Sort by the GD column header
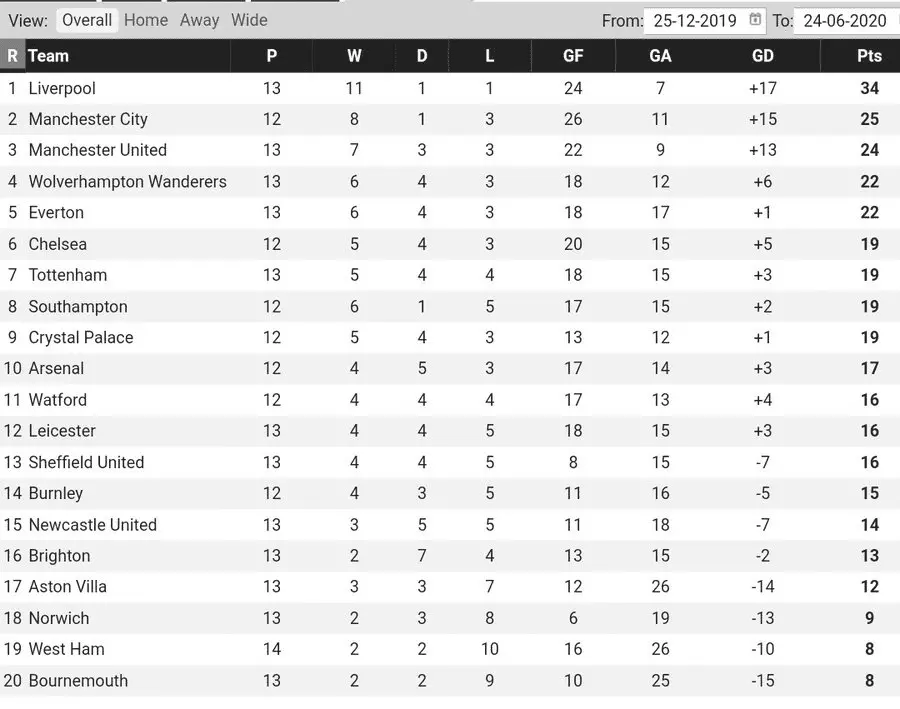The height and width of the screenshot is (709, 900). (762, 56)
